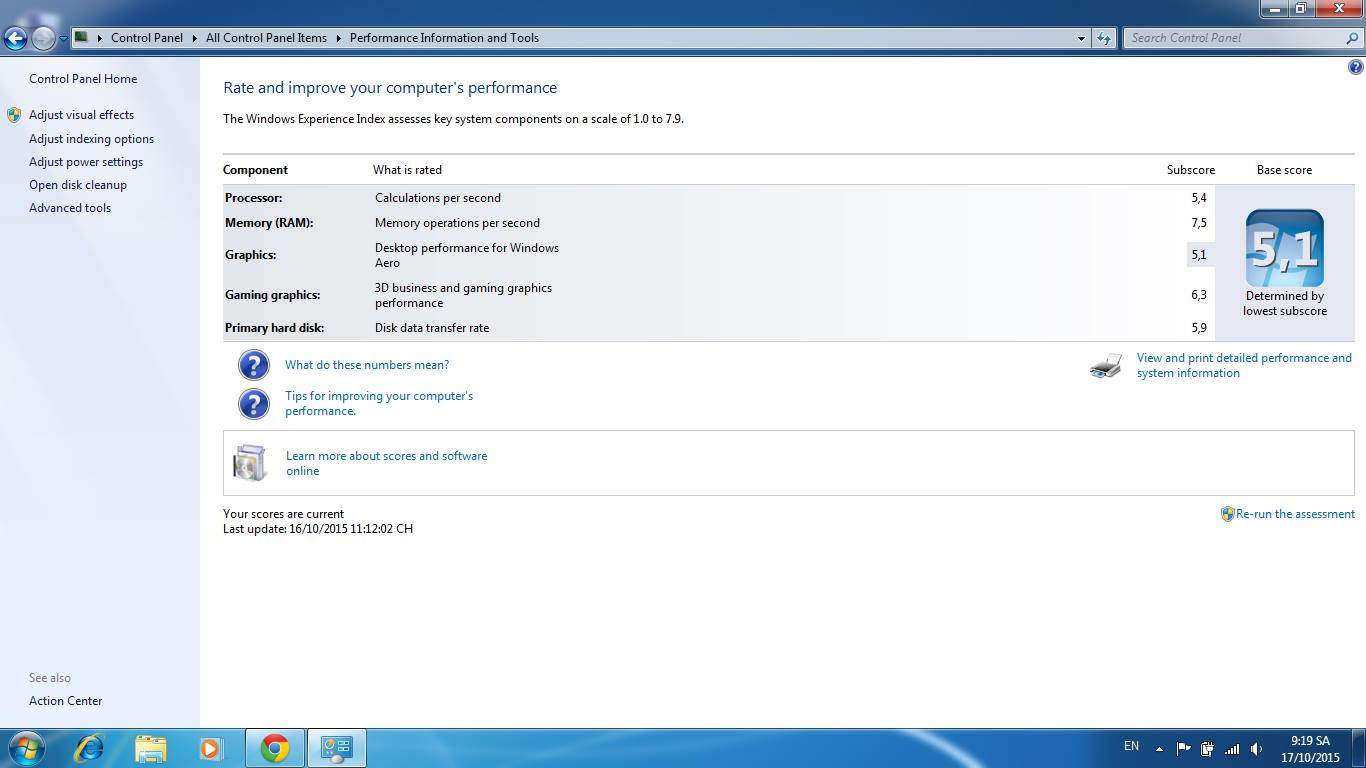Focus the Search Control Panel field
The image size is (1366, 768).
[x=1243, y=38]
